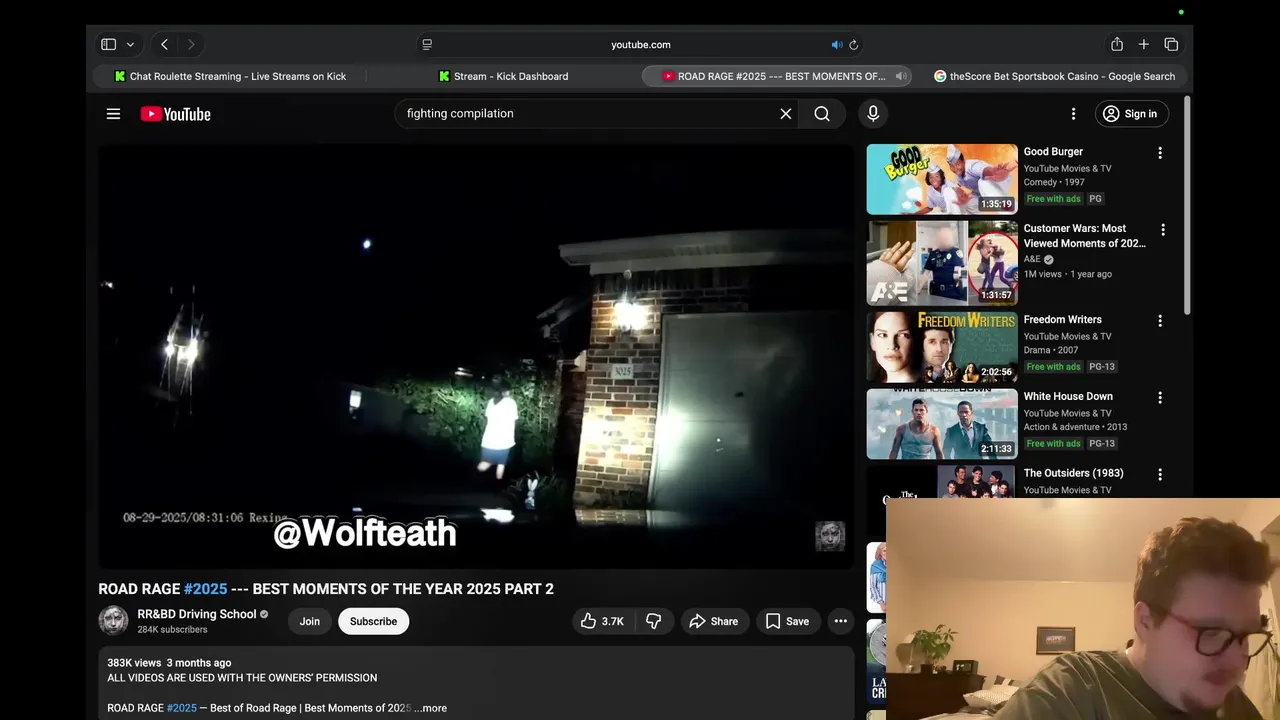The width and height of the screenshot is (1280, 720).
Task: Subscribe to RR&BD Driving School
Action: pyautogui.click(x=373, y=621)
